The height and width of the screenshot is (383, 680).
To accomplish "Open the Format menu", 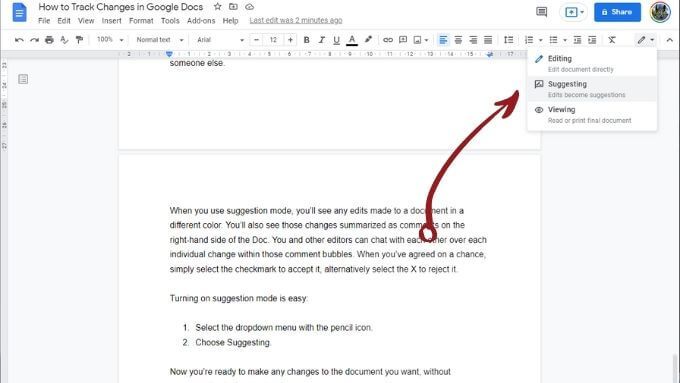I will pyautogui.click(x=141, y=21).
